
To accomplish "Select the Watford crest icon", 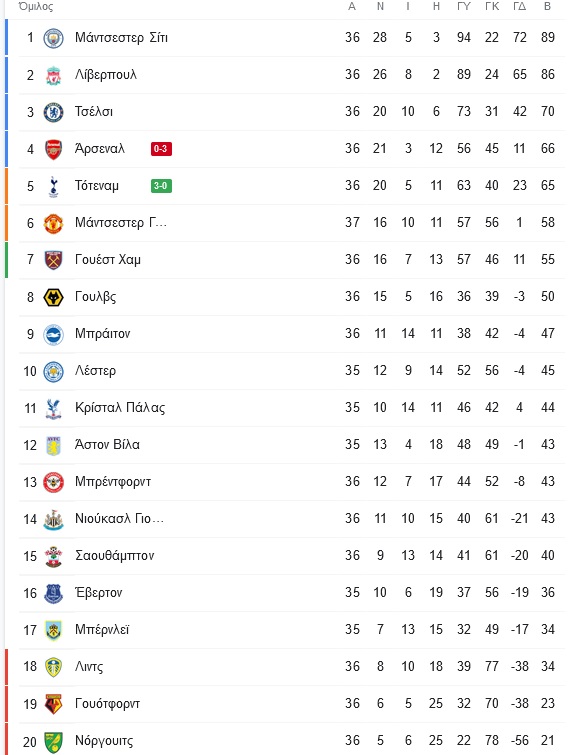I will pos(53,704).
